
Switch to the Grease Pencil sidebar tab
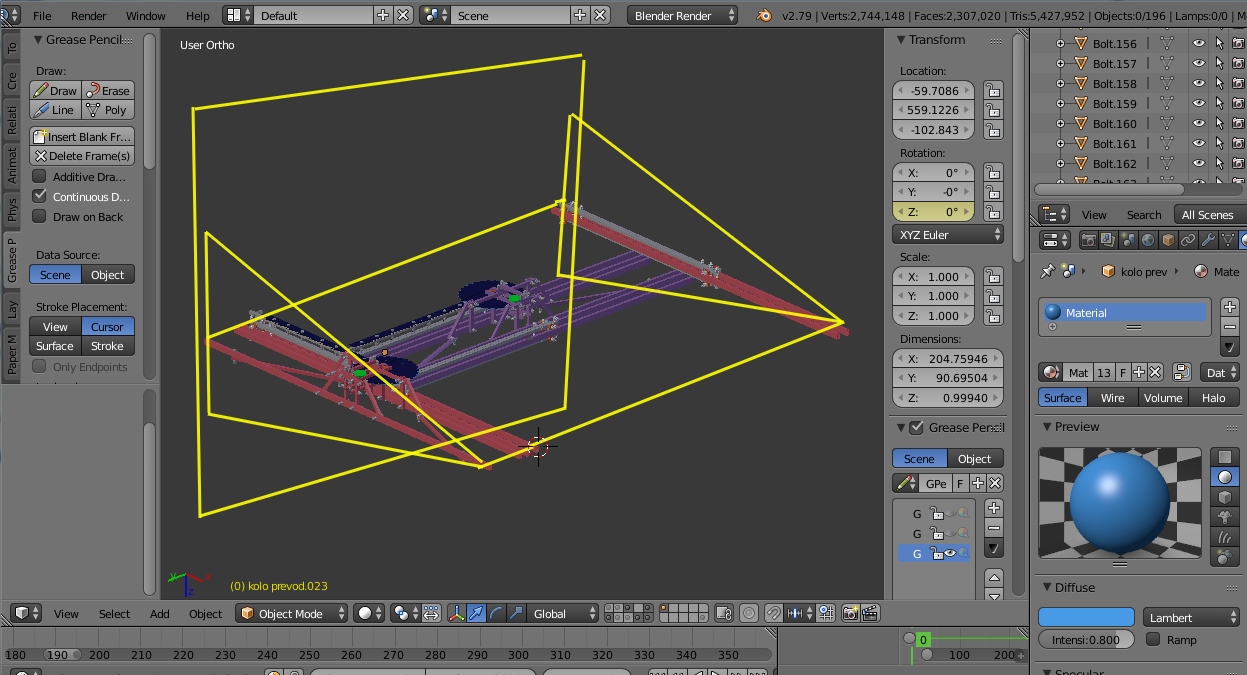12,259
